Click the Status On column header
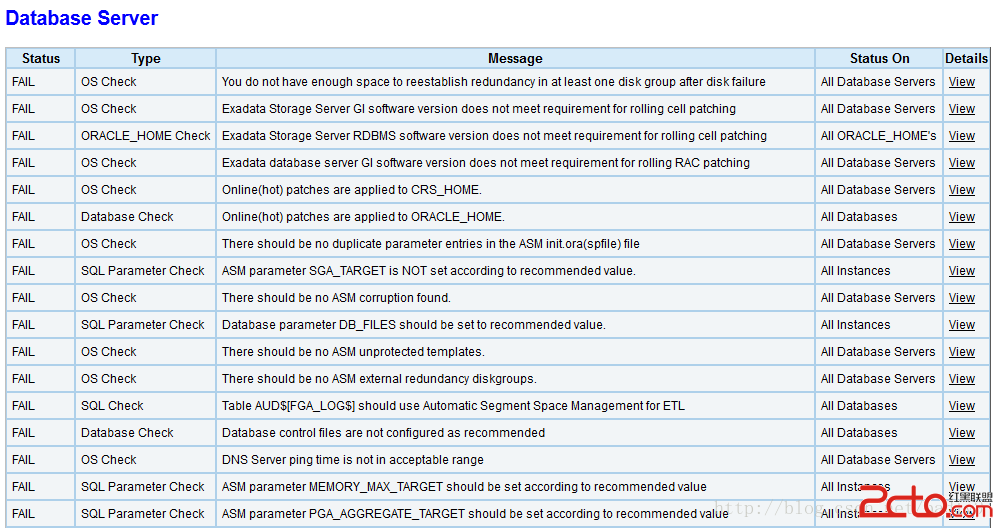The height and width of the screenshot is (528, 996). pyautogui.click(x=879, y=58)
